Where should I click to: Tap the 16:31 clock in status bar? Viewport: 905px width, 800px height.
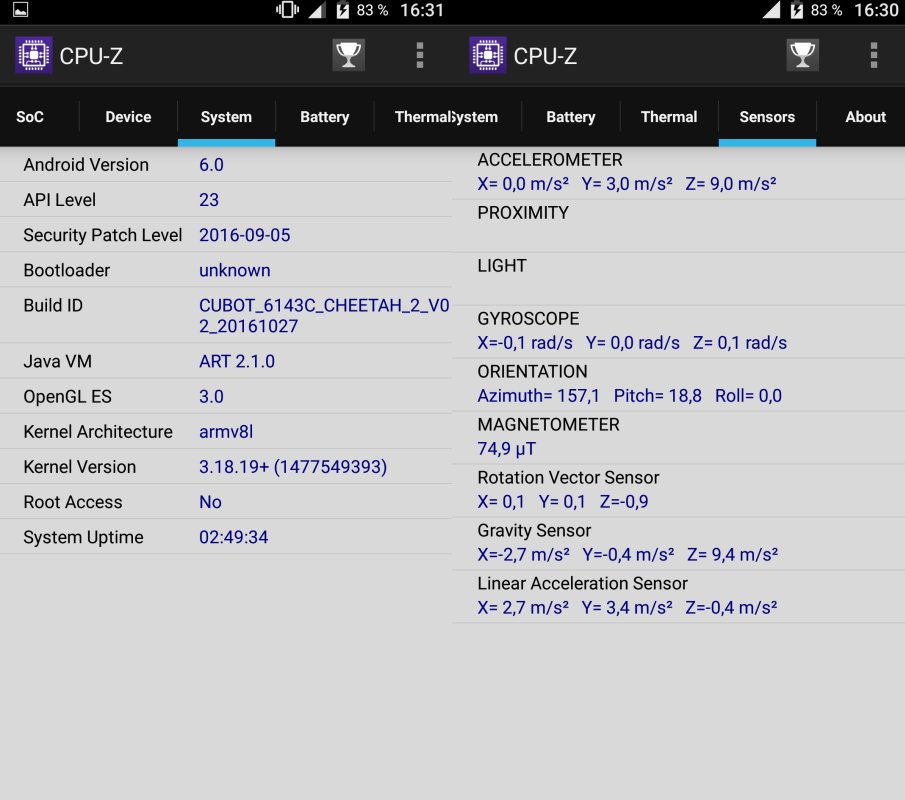422,10
